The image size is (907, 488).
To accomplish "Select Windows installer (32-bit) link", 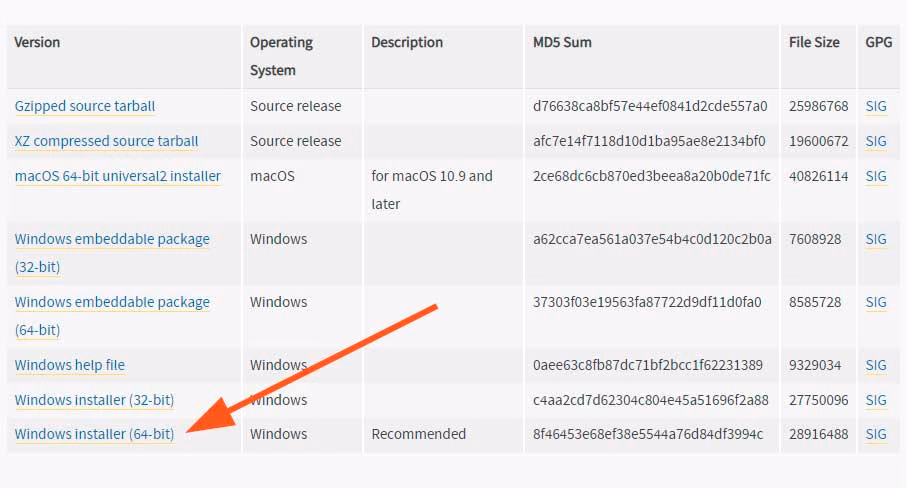I will pyautogui.click(x=94, y=400).
